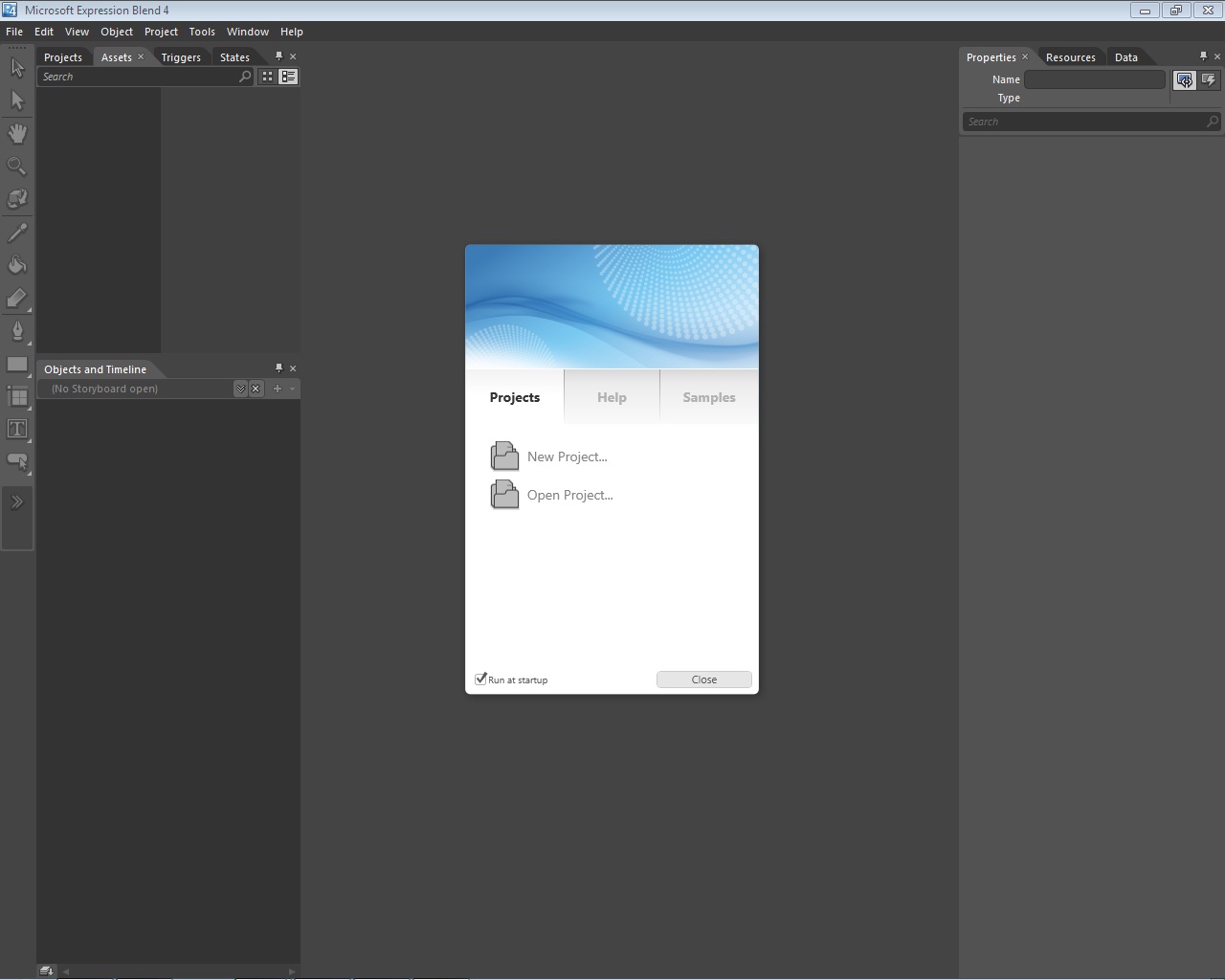Image resolution: width=1225 pixels, height=980 pixels.
Task: Open the File menu
Action: pos(14,32)
